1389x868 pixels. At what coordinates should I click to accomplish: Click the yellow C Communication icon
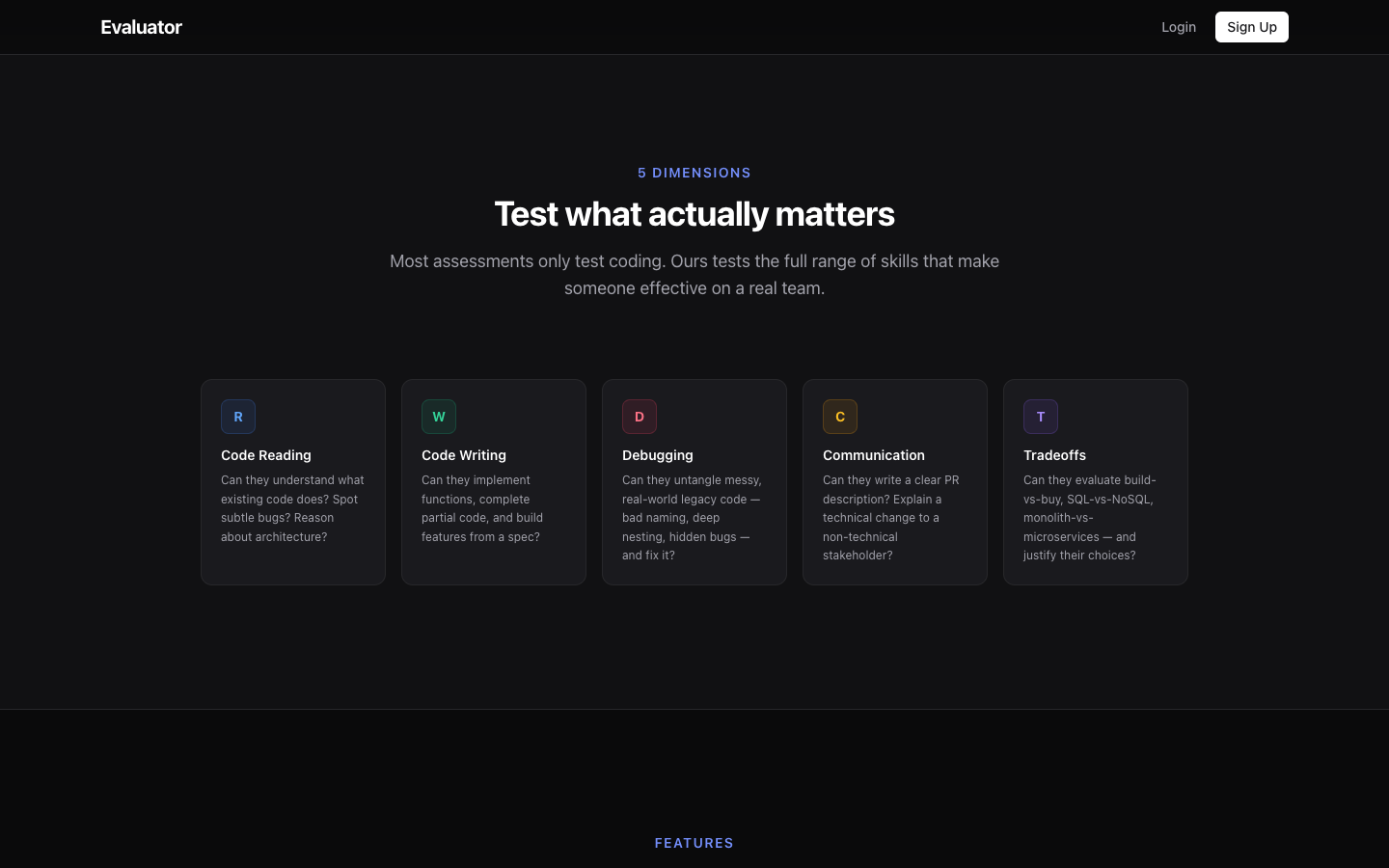click(x=840, y=417)
